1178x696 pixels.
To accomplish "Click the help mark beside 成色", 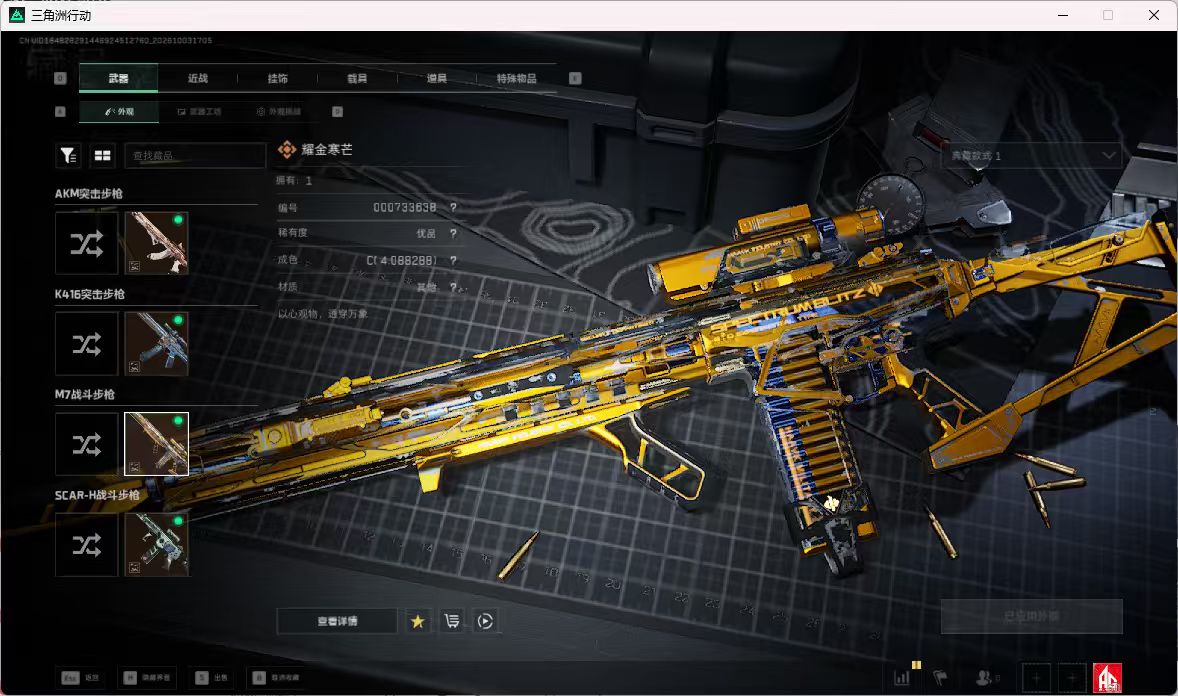I will click(453, 260).
